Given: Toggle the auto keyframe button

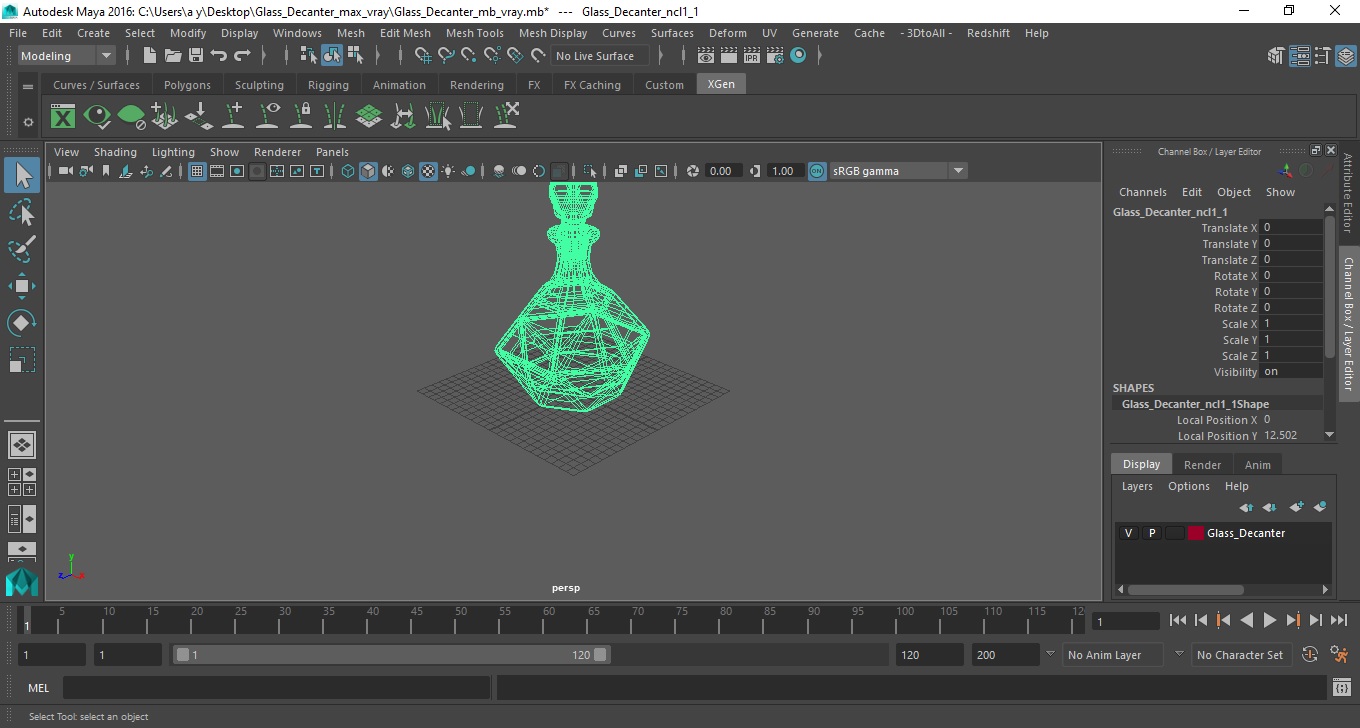Looking at the screenshot, I should coord(1311,655).
